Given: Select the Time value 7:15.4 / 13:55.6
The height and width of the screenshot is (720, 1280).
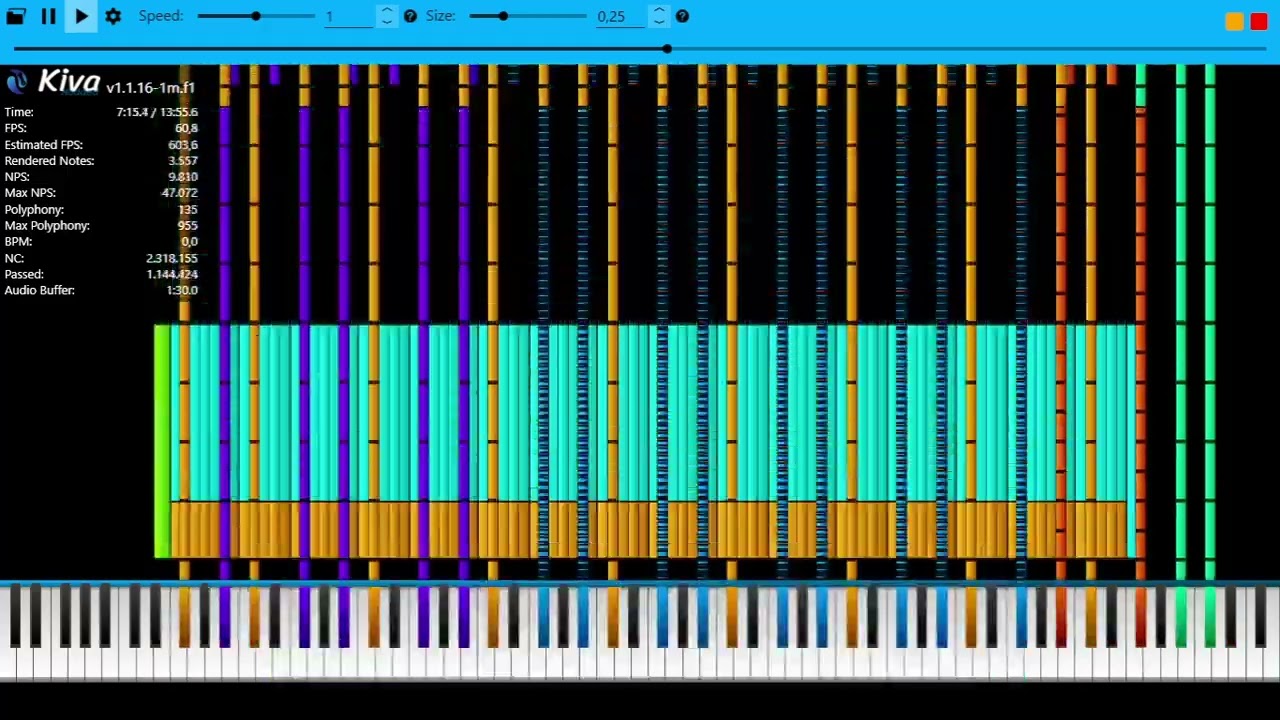Looking at the screenshot, I should [157, 112].
